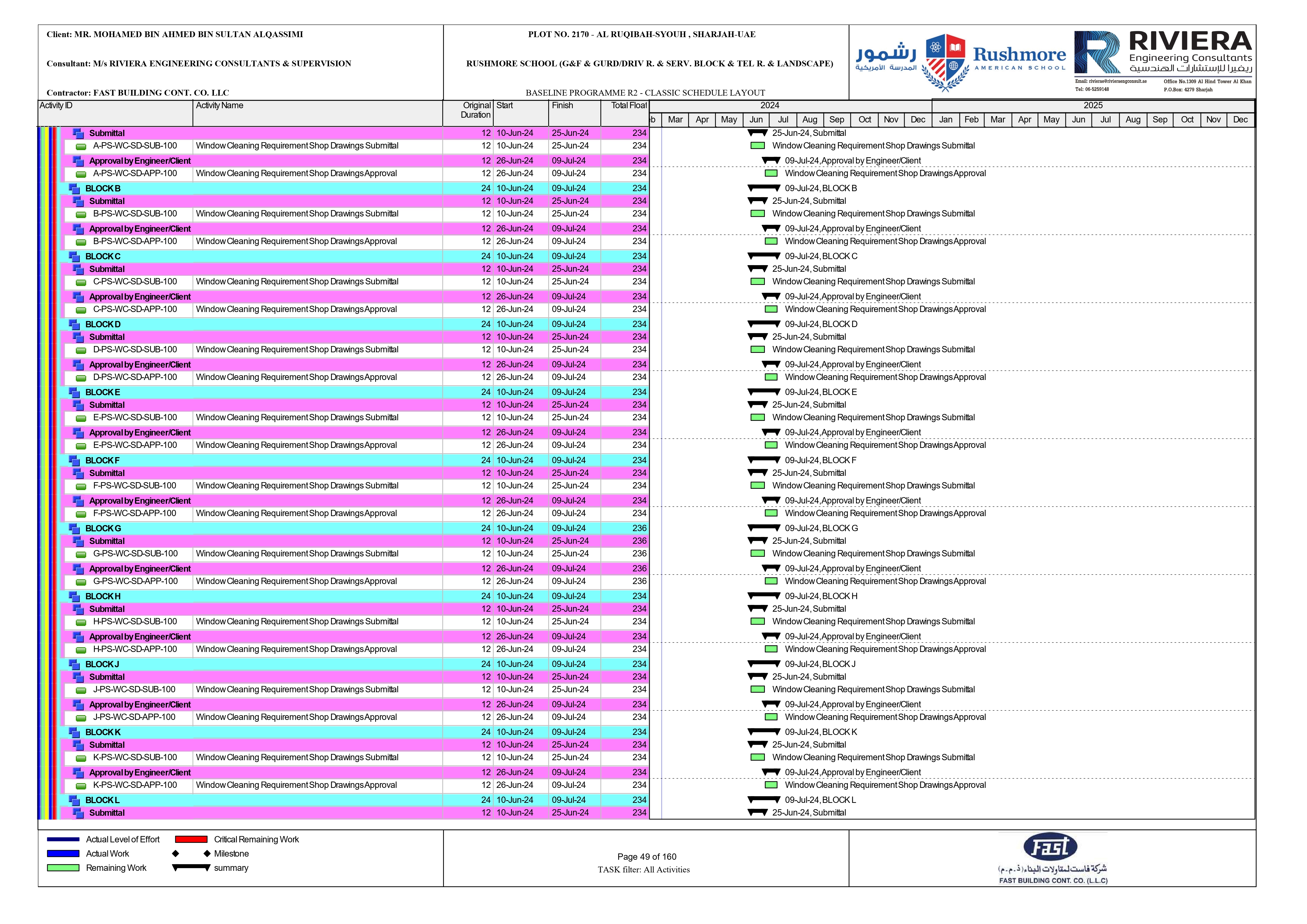
Task: Click the activity icon for C-PS-WC-SD-APP-100
Action: (x=81, y=310)
